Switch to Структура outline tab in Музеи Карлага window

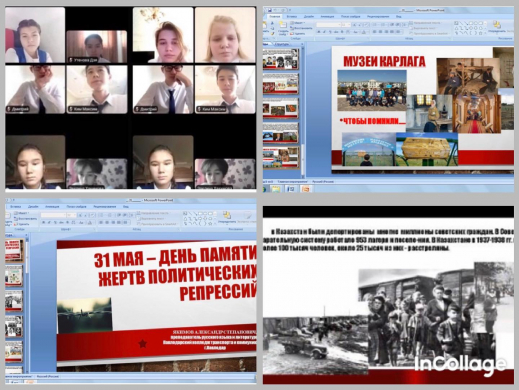281,44
